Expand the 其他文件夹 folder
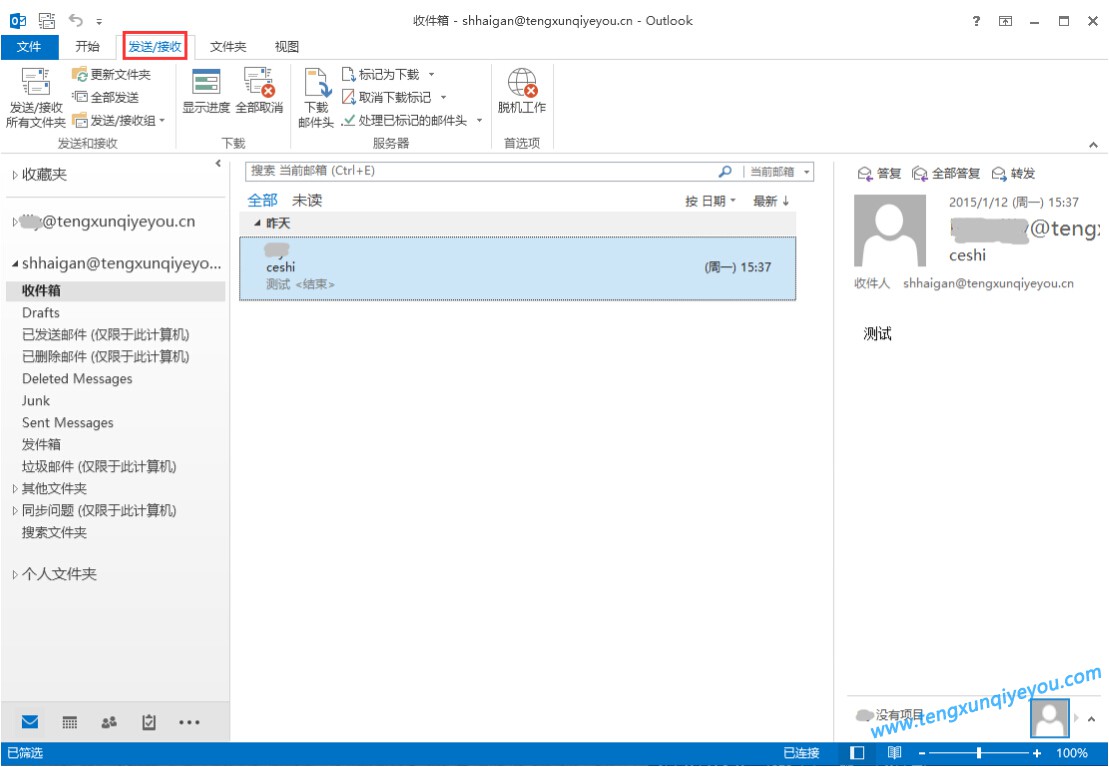Viewport: 1109px width, 767px height. click(15, 489)
